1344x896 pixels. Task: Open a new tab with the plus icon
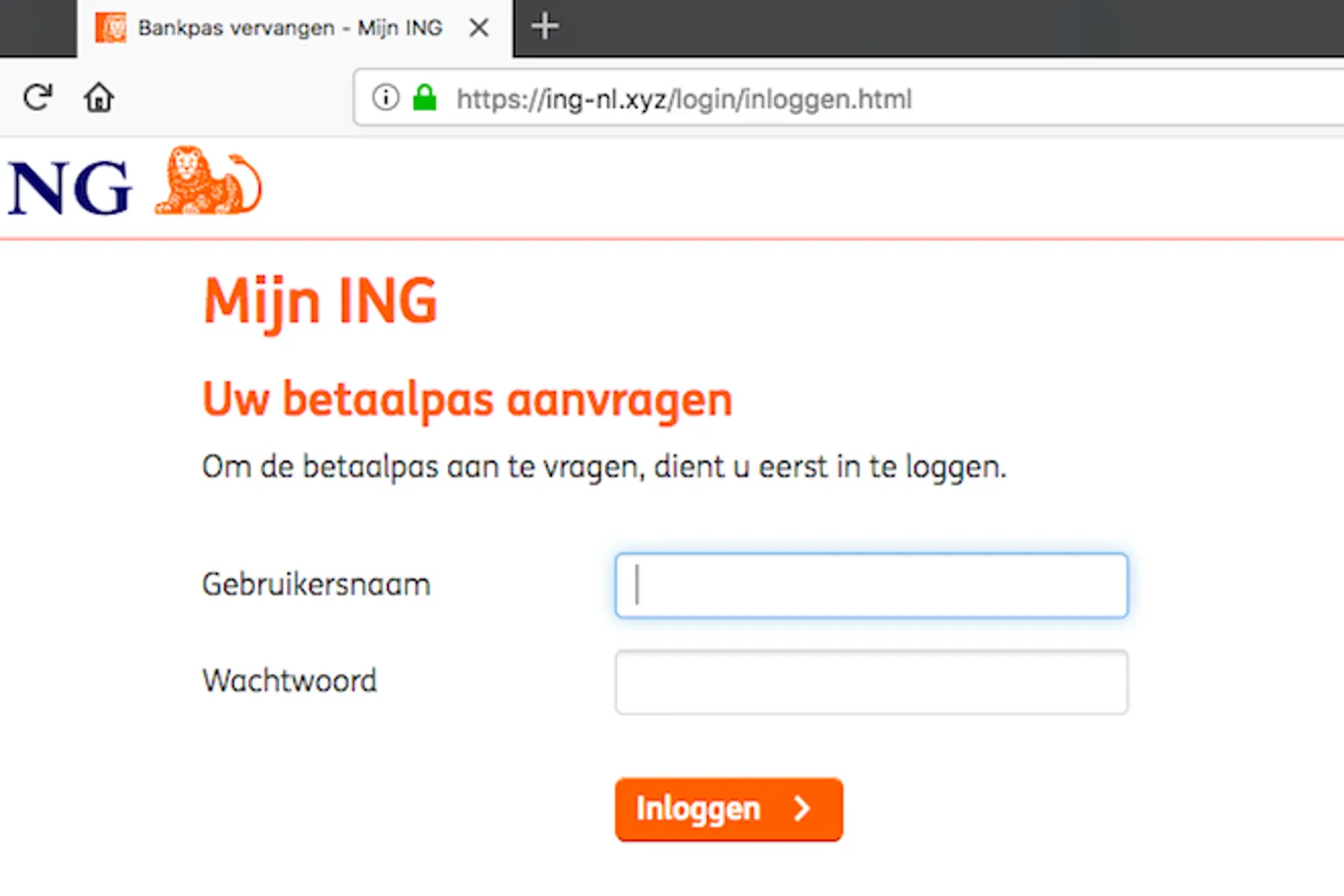(544, 26)
